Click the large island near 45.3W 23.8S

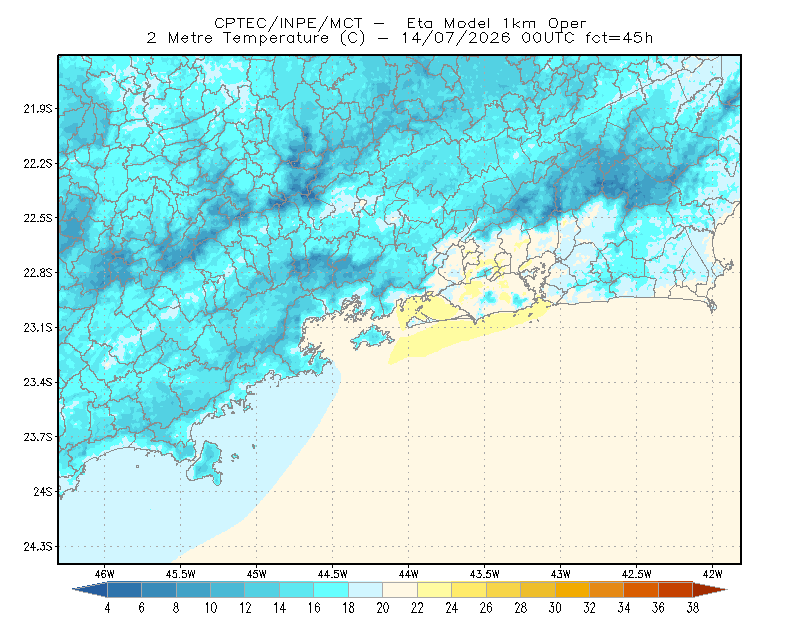click(x=206, y=463)
